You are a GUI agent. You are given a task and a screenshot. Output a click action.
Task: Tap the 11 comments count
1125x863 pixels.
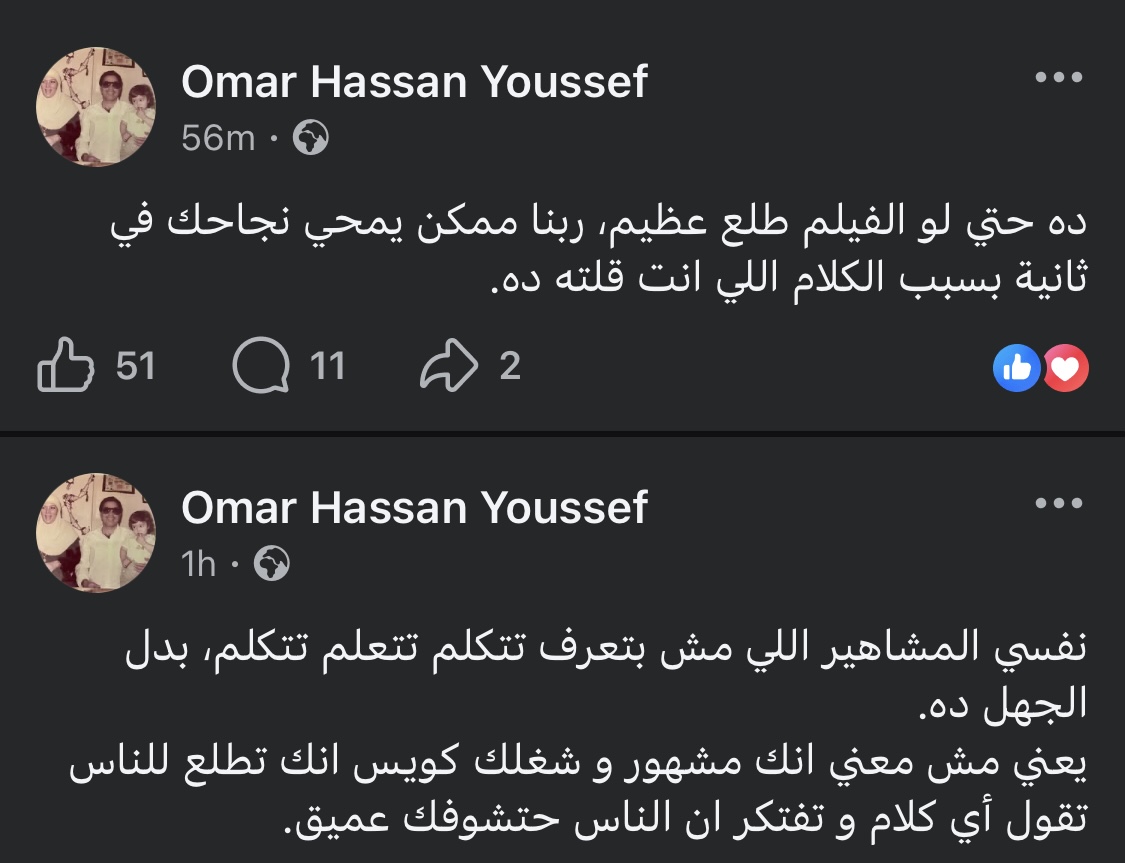coord(327,367)
